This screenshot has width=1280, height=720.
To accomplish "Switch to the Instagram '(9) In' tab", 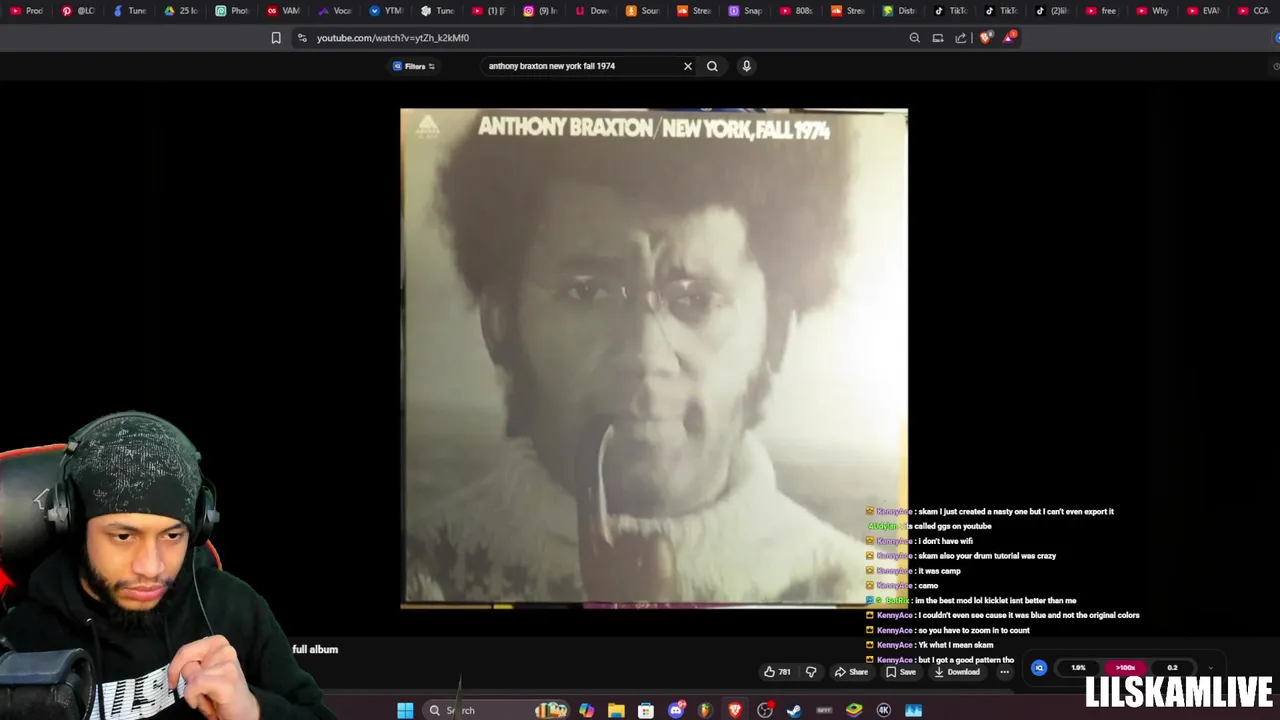I will coord(540,11).
